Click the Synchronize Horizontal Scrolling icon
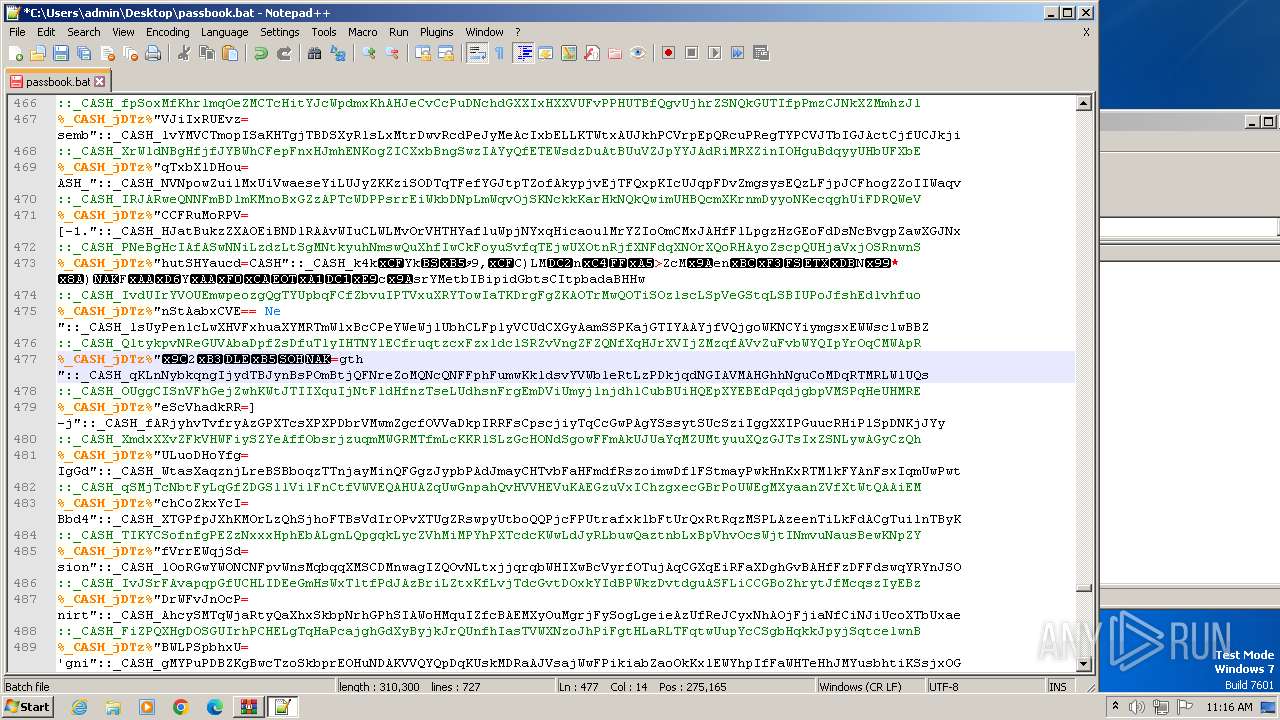Image resolution: width=1280 pixels, height=720 pixels. tap(445, 53)
